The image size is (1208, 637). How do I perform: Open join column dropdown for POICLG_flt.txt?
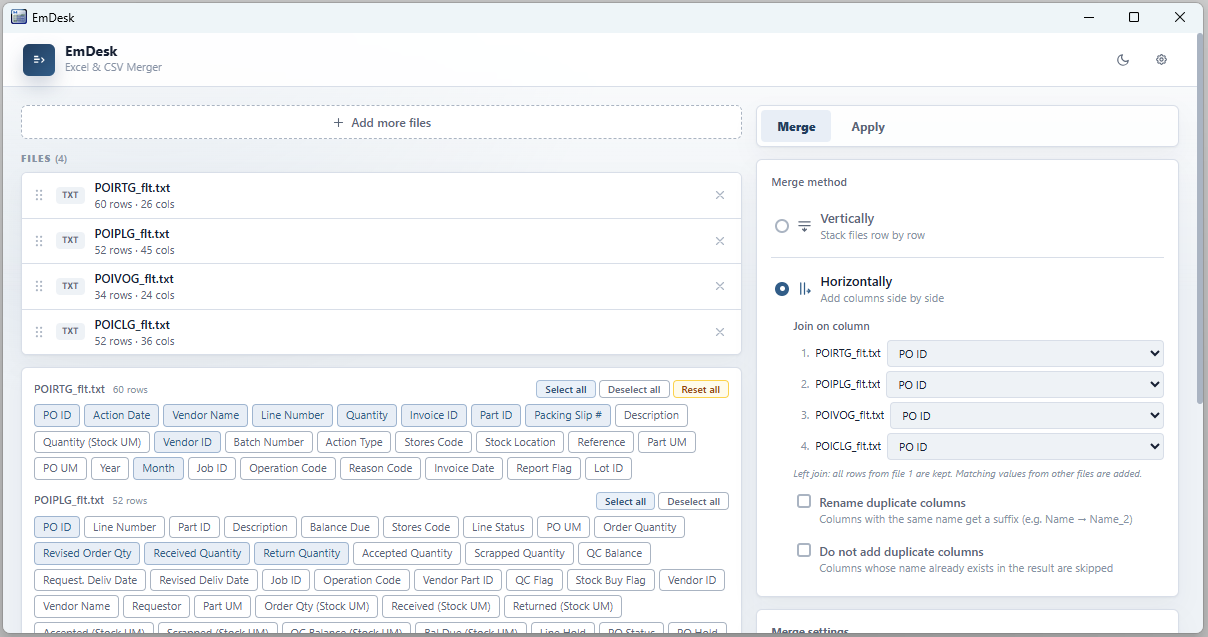coord(1025,446)
